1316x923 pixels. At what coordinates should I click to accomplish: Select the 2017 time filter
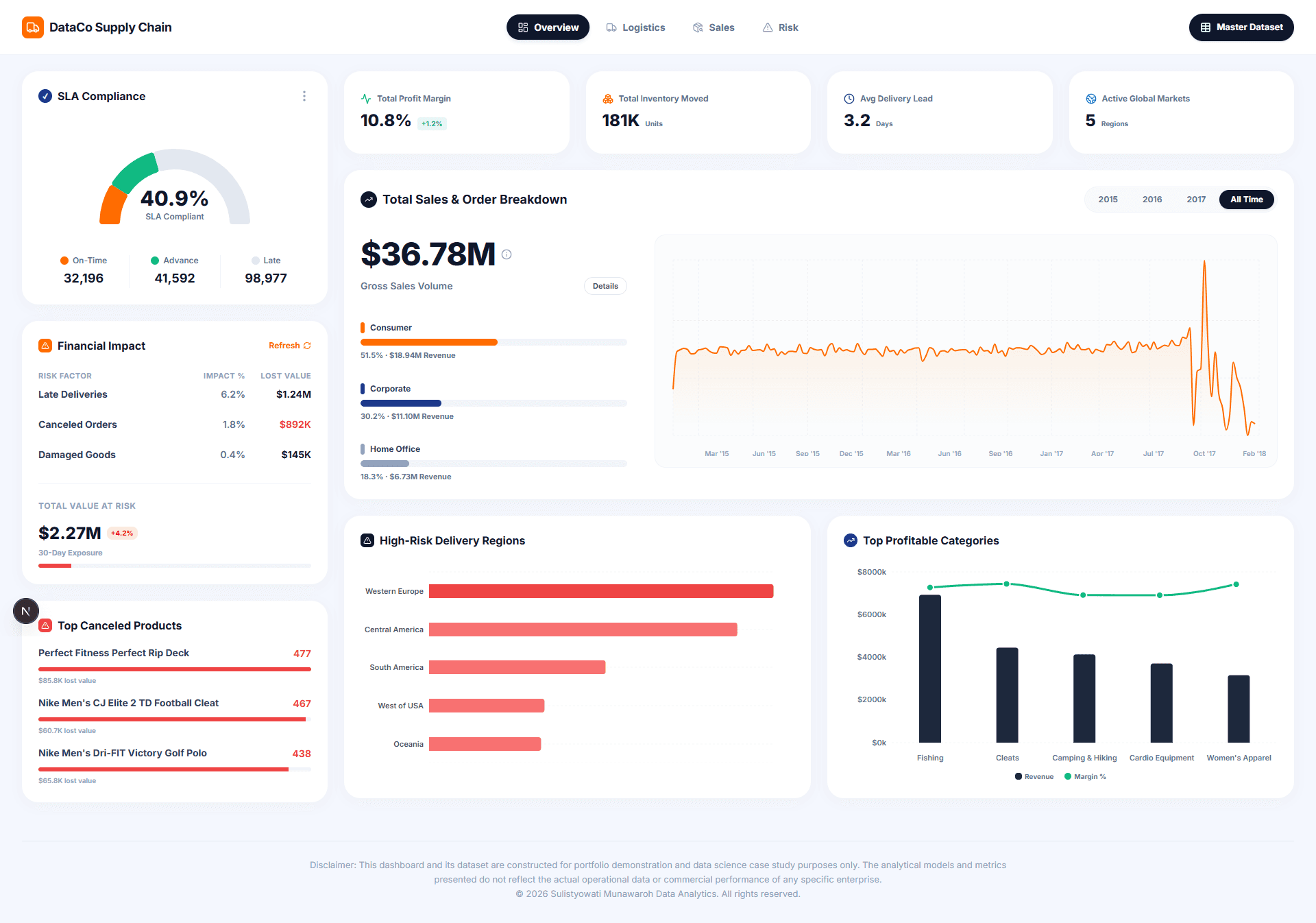click(x=1196, y=200)
